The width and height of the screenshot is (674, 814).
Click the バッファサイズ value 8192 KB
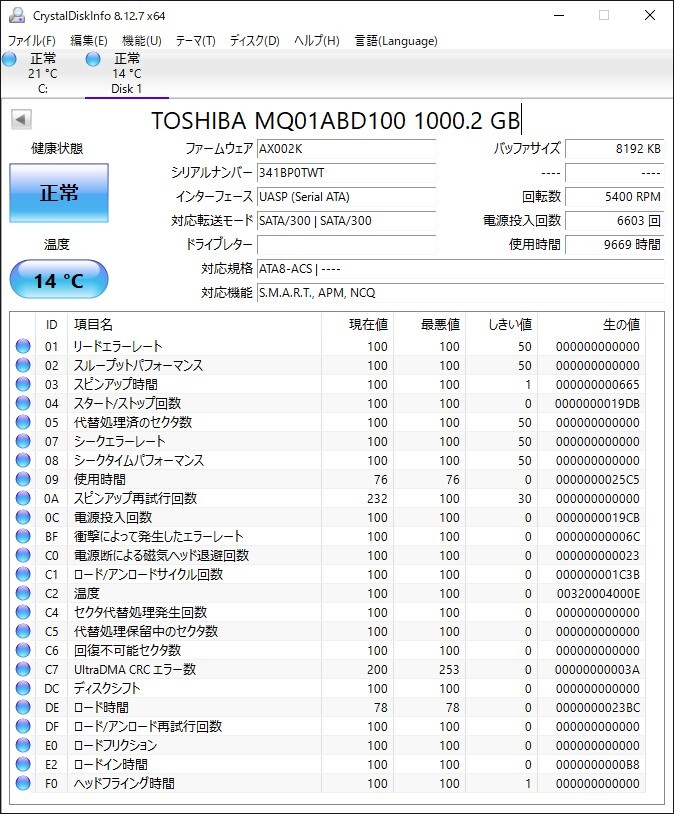click(x=614, y=149)
